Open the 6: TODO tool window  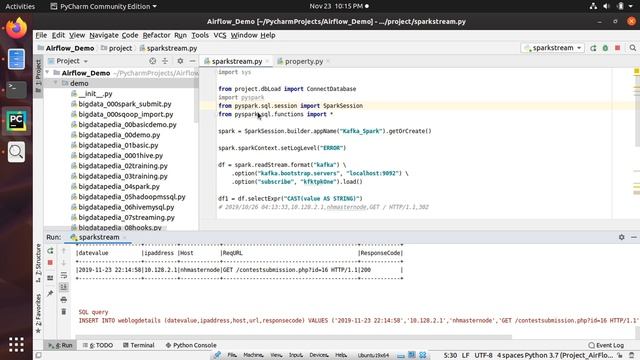click(x=98, y=345)
